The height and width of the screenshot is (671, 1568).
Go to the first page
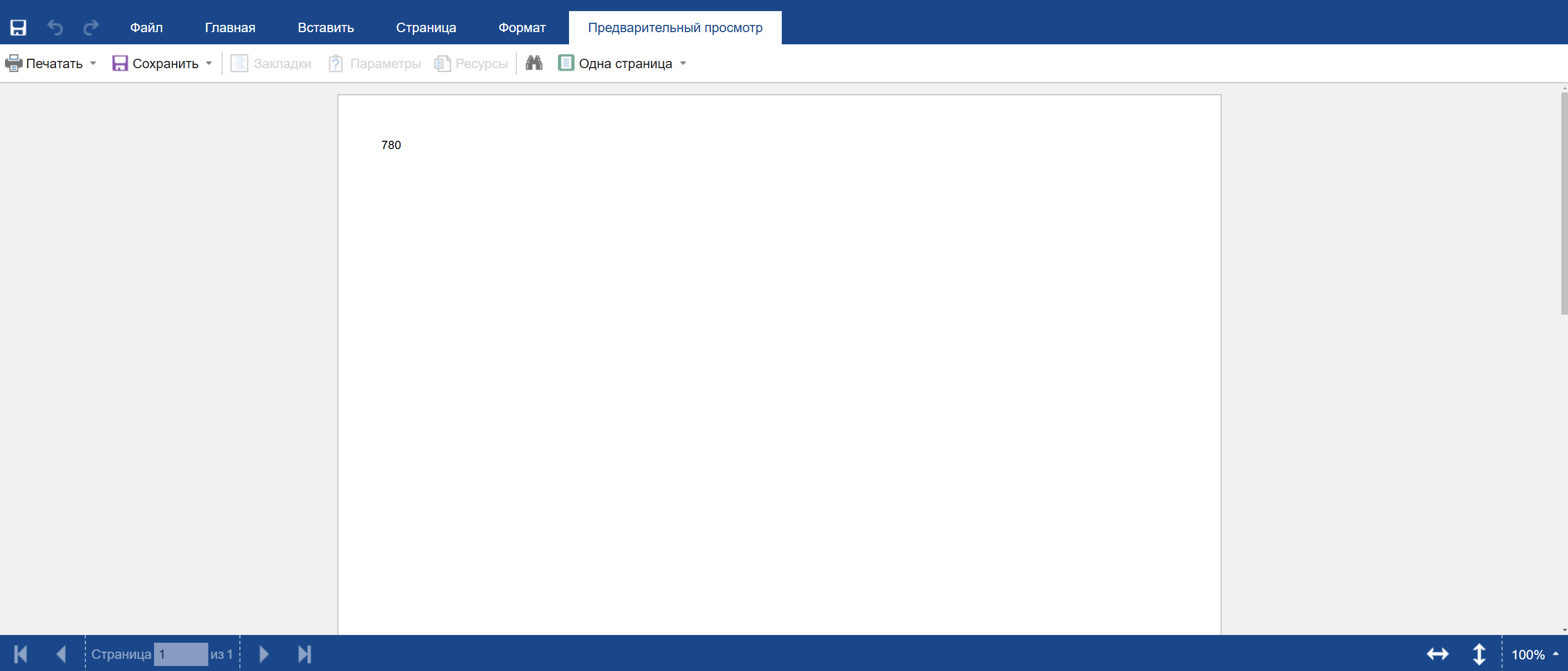pos(20,654)
